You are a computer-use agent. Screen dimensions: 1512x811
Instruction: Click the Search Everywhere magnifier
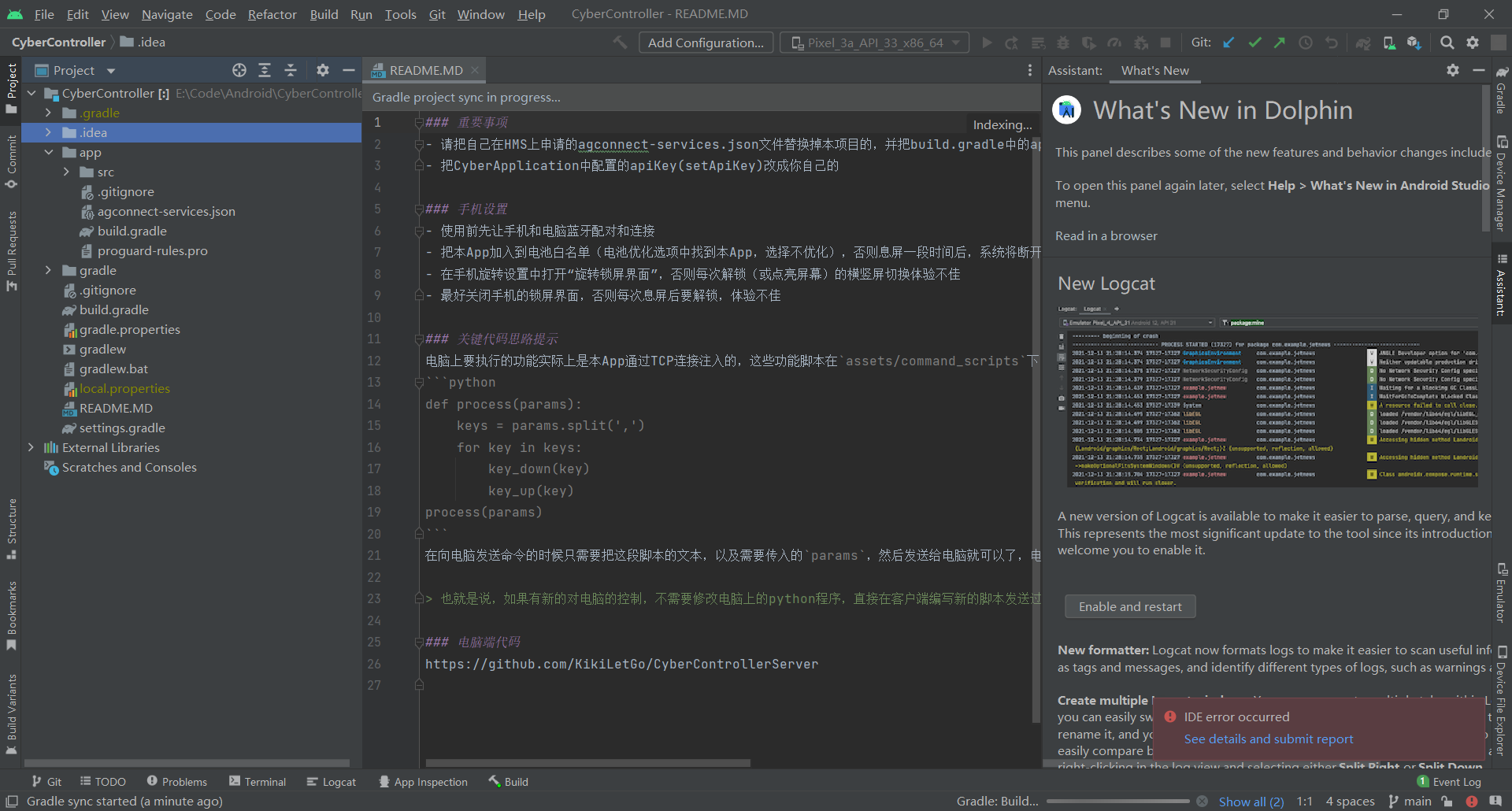[x=1447, y=43]
